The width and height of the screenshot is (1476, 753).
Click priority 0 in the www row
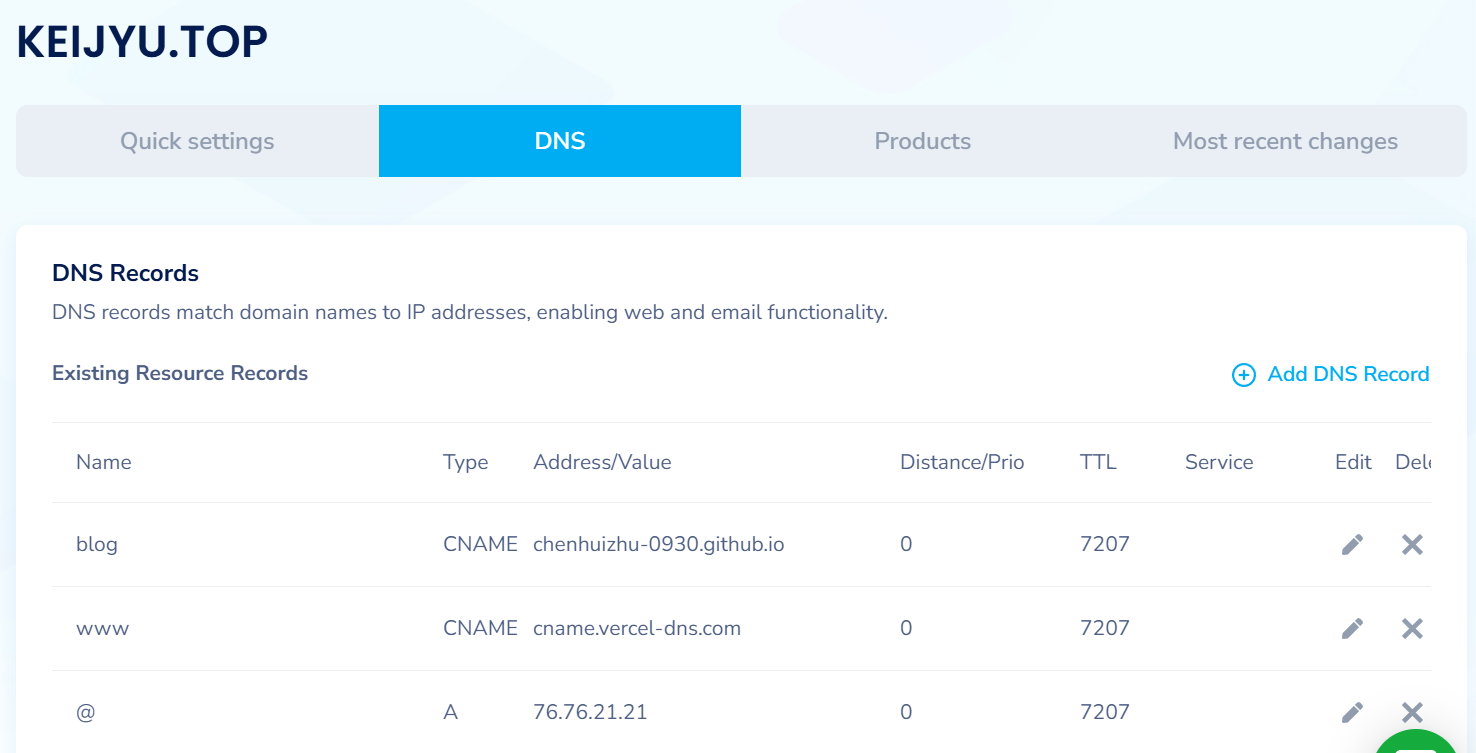[x=906, y=628]
